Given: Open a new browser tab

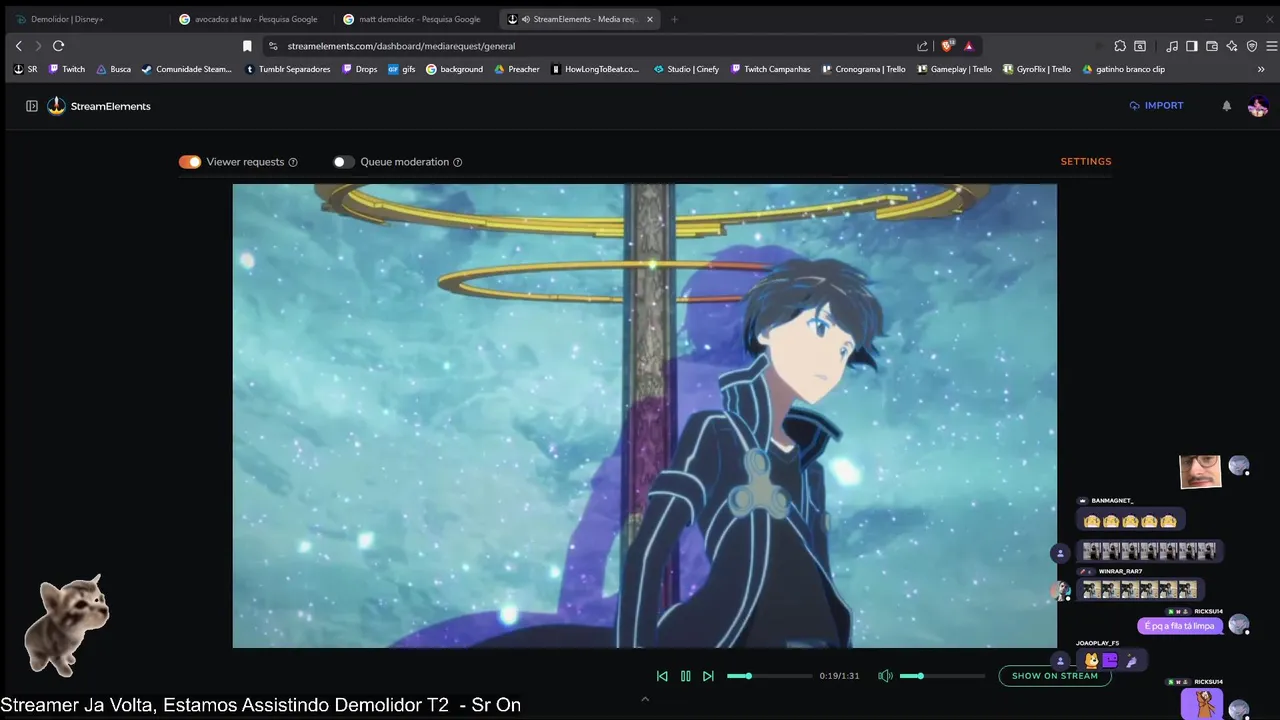Looking at the screenshot, I should [x=674, y=19].
